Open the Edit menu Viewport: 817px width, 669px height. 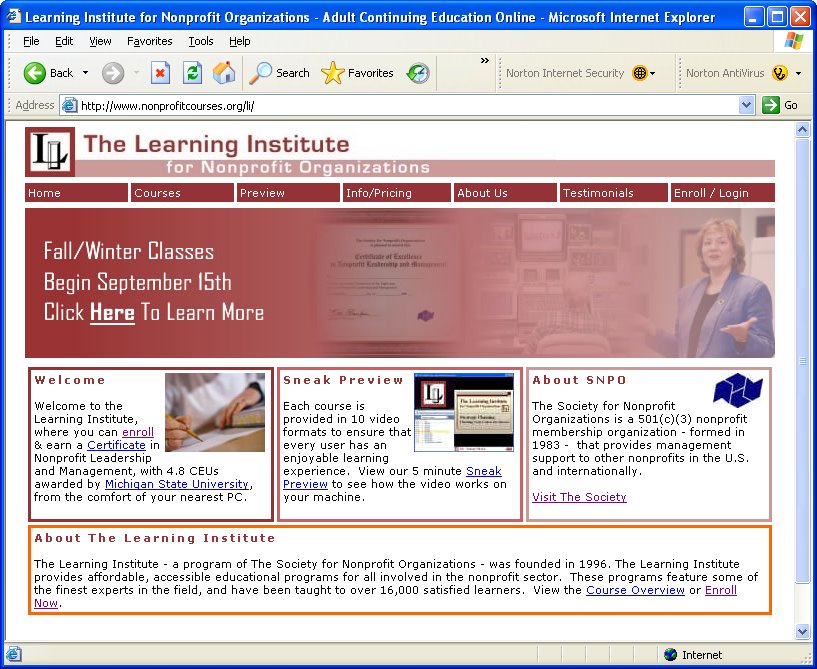click(64, 41)
